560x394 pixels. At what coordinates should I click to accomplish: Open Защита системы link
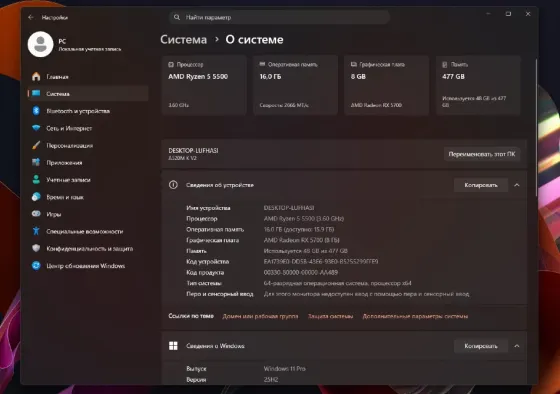[330, 316]
